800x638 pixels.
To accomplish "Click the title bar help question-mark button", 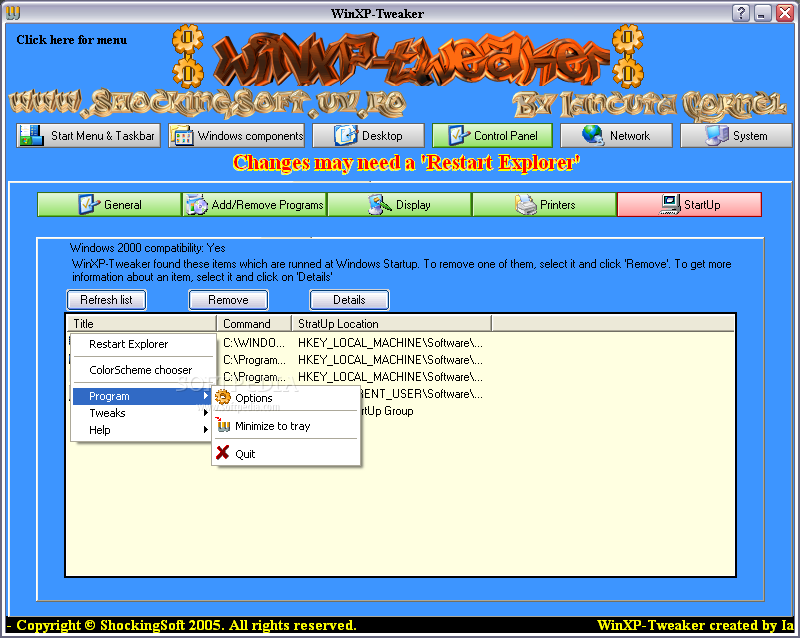I will point(741,13).
